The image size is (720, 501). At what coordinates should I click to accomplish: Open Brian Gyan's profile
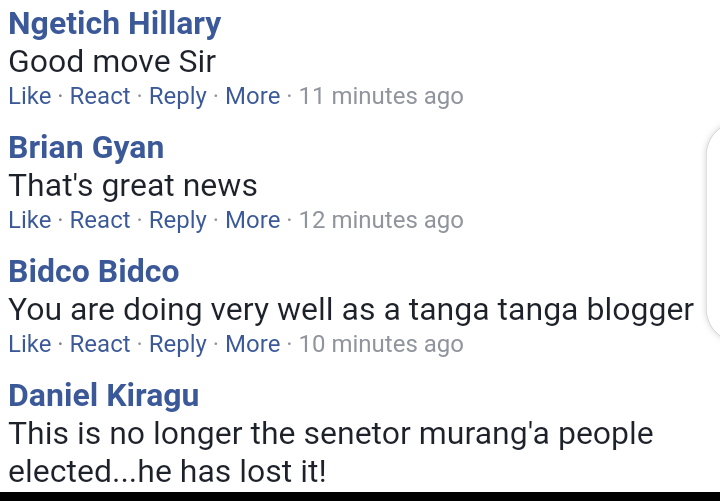[86, 148]
